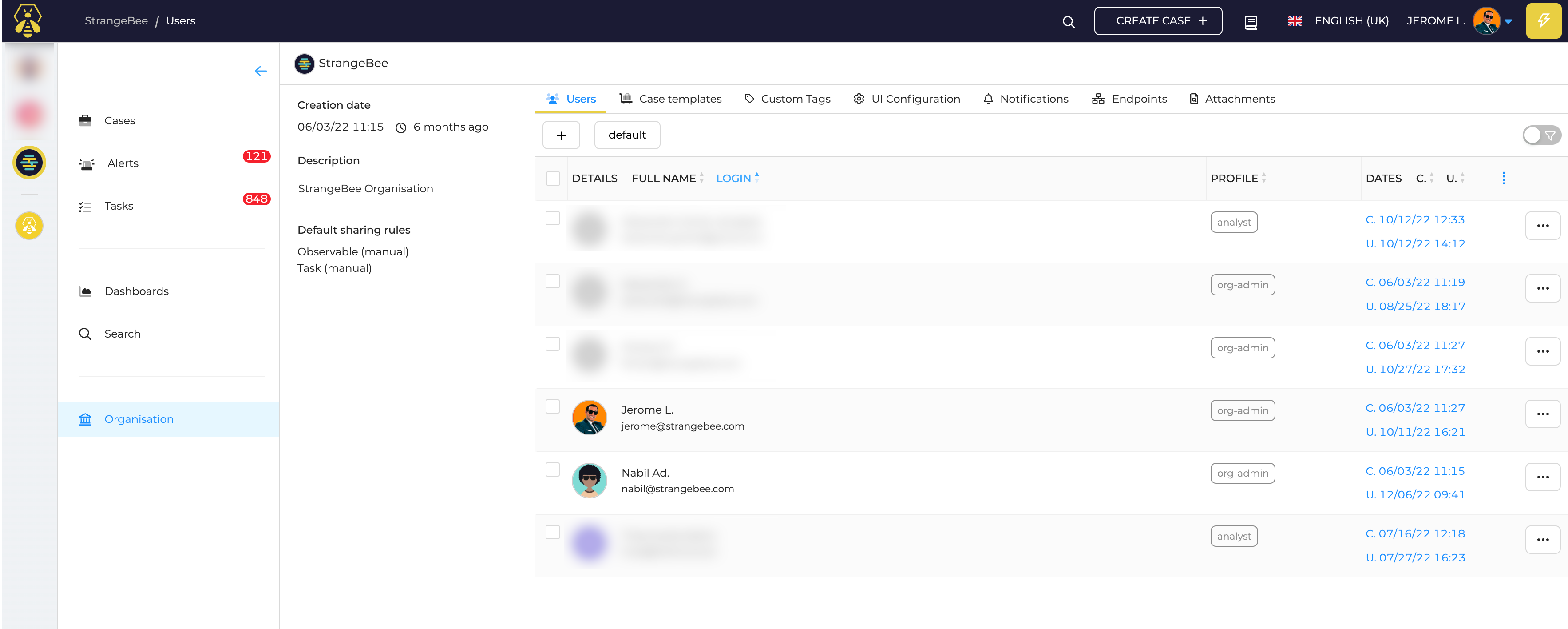Click the Alerts siren icon
1568x629 pixels.
click(x=87, y=164)
